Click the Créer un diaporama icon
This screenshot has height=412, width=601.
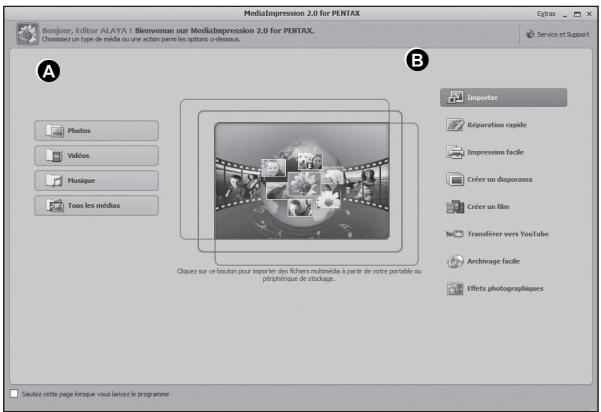(x=455, y=179)
